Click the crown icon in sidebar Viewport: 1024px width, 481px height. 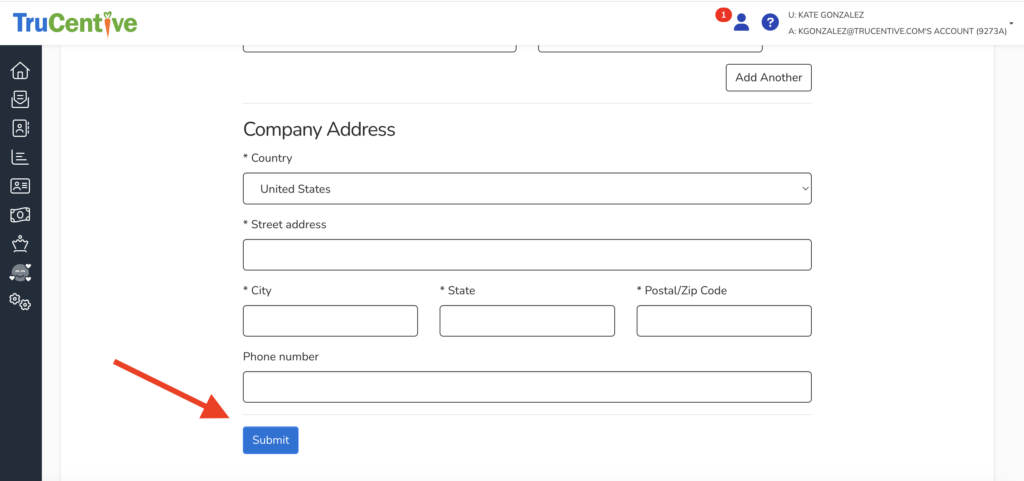(20, 244)
